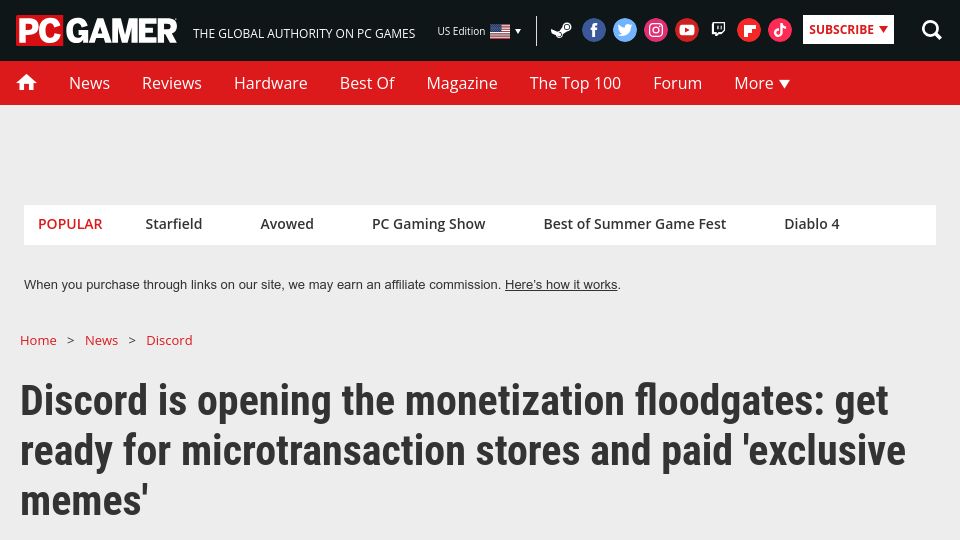The image size is (960, 540).
Task: Select the PC Gaming Show topic
Action: tap(429, 224)
